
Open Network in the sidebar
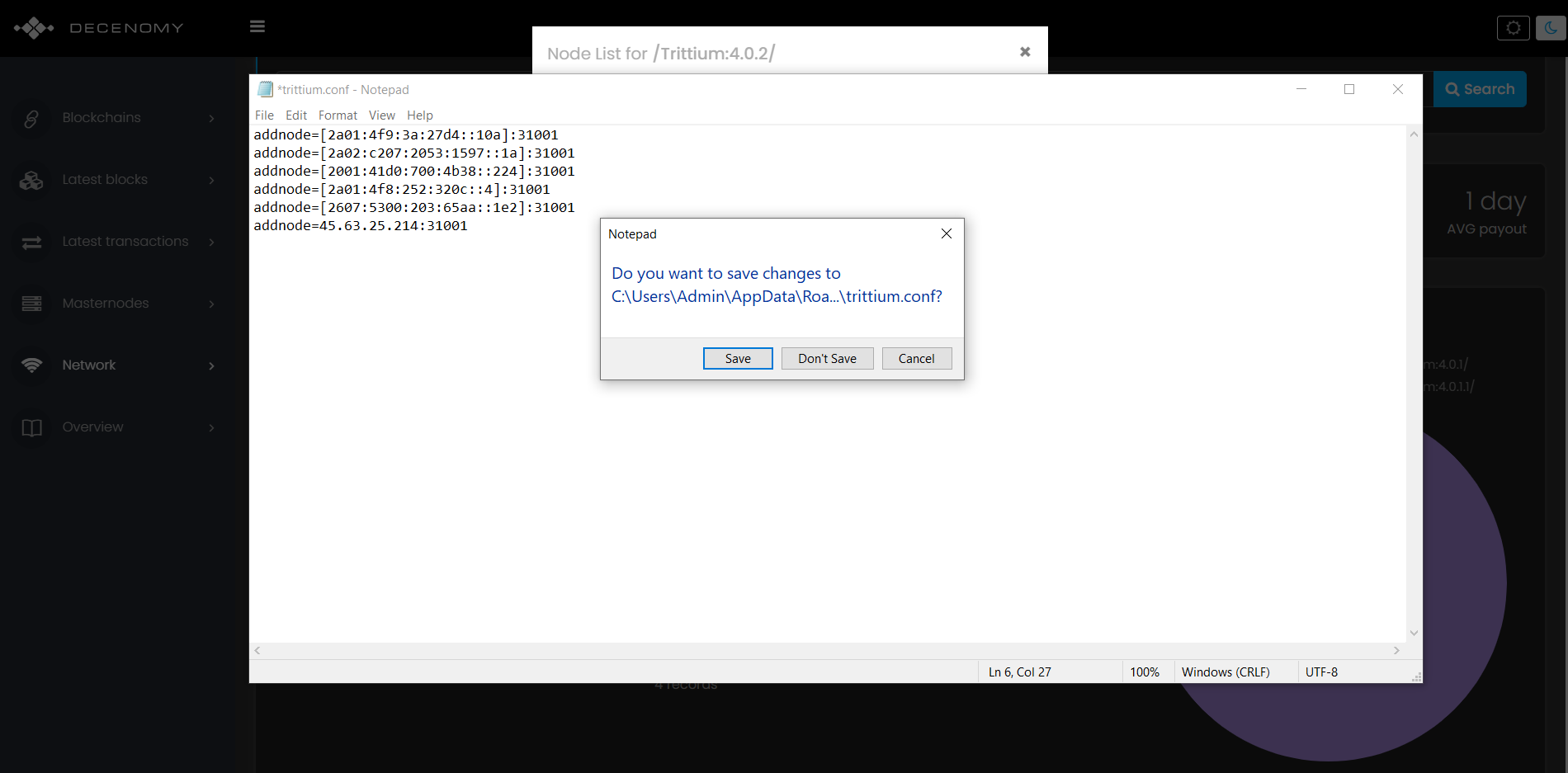point(89,365)
